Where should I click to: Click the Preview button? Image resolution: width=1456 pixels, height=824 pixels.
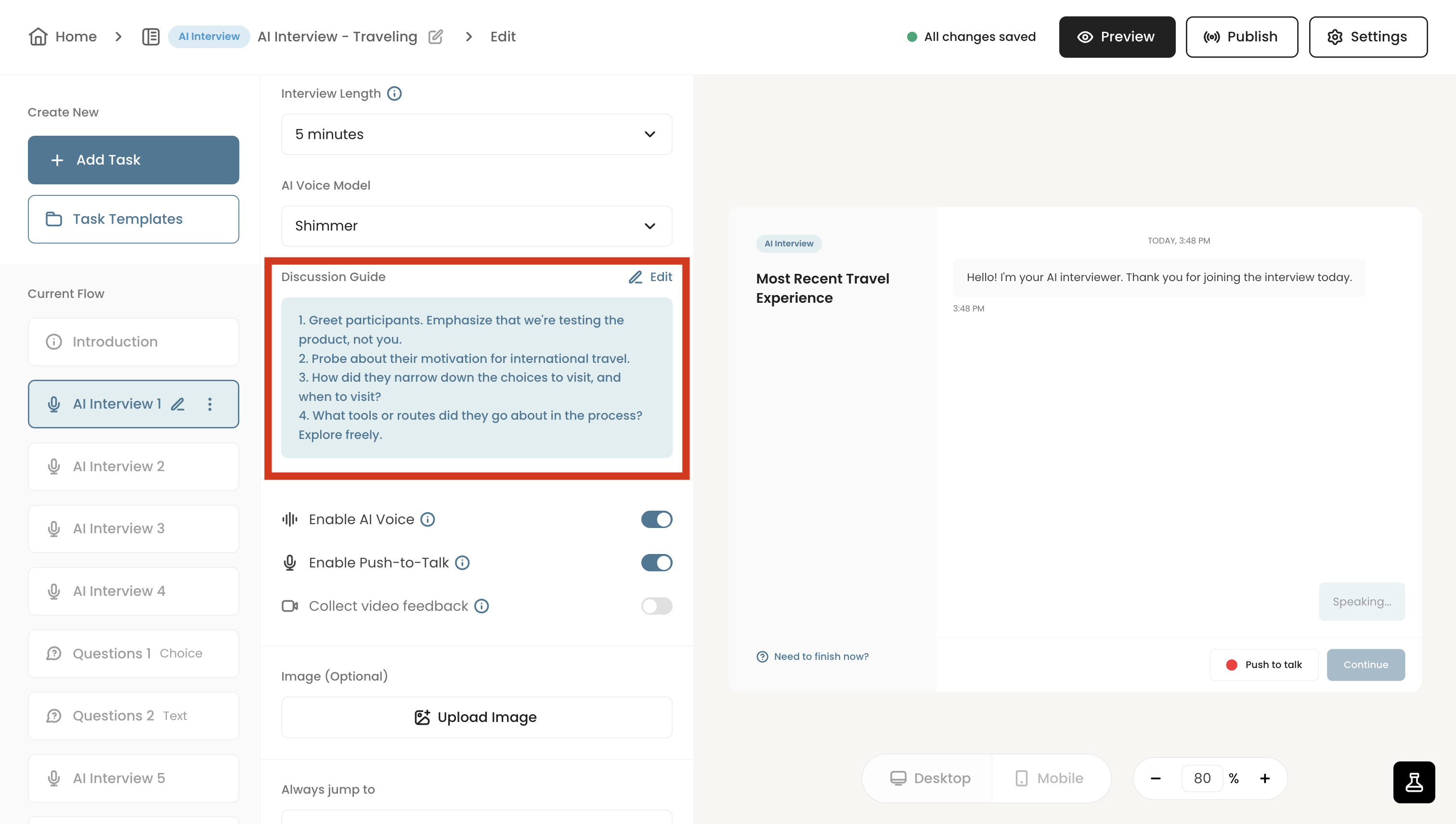pyautogui.click(x=1117, y=37)
